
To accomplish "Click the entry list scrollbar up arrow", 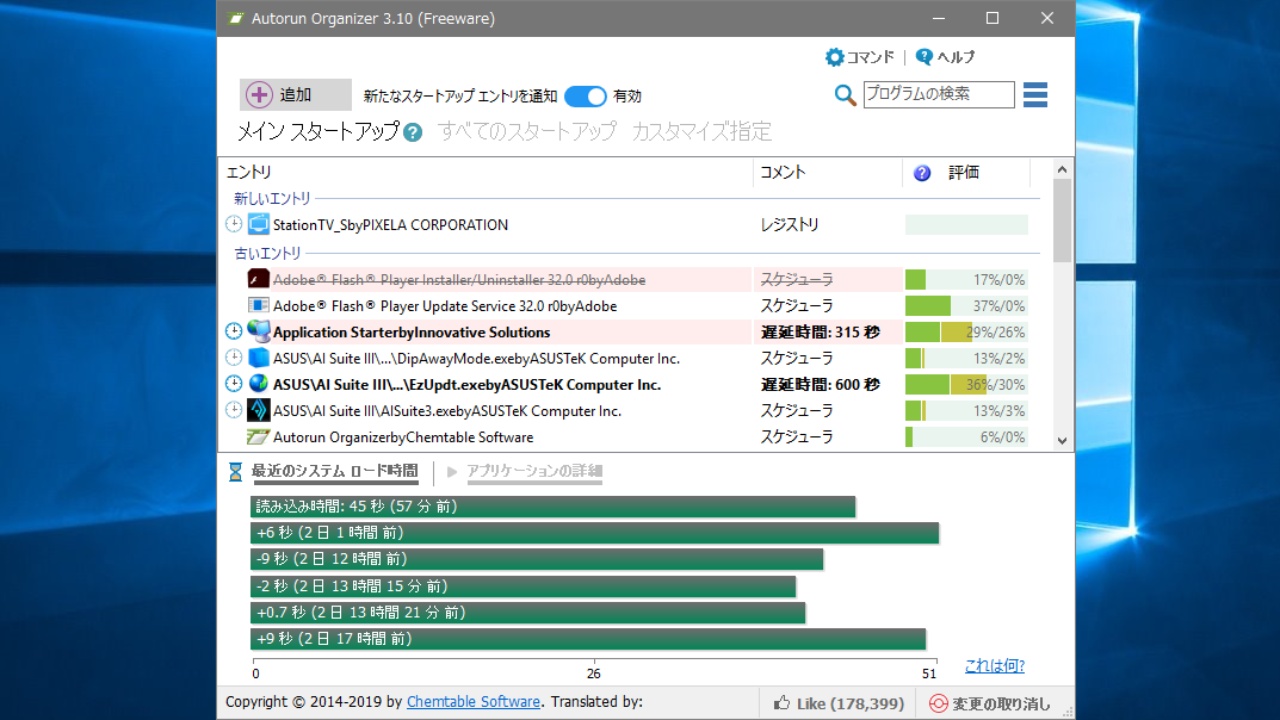I will [1062, 169].
